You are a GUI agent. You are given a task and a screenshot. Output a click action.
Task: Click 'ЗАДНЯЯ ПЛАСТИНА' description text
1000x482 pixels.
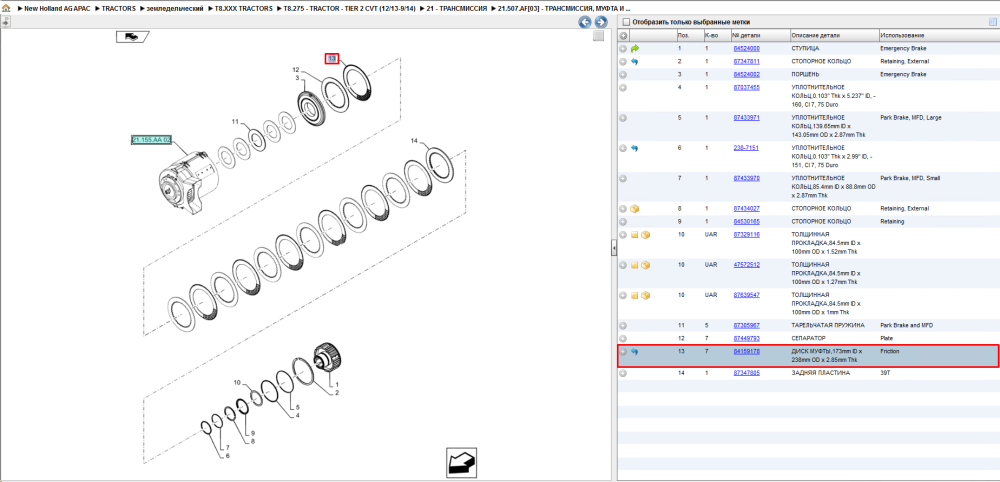coord(821,373)
